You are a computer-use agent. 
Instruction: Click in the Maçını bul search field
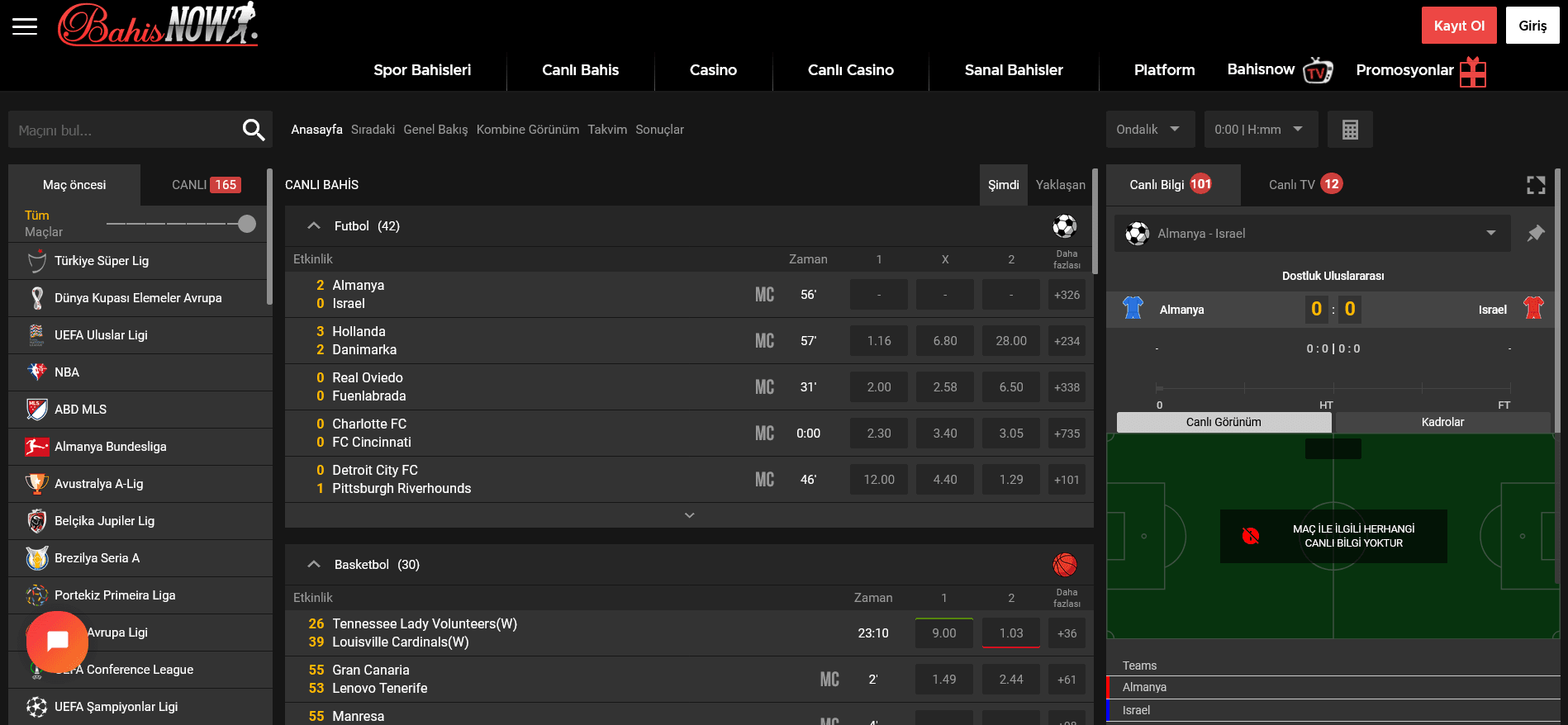point(124,130)
